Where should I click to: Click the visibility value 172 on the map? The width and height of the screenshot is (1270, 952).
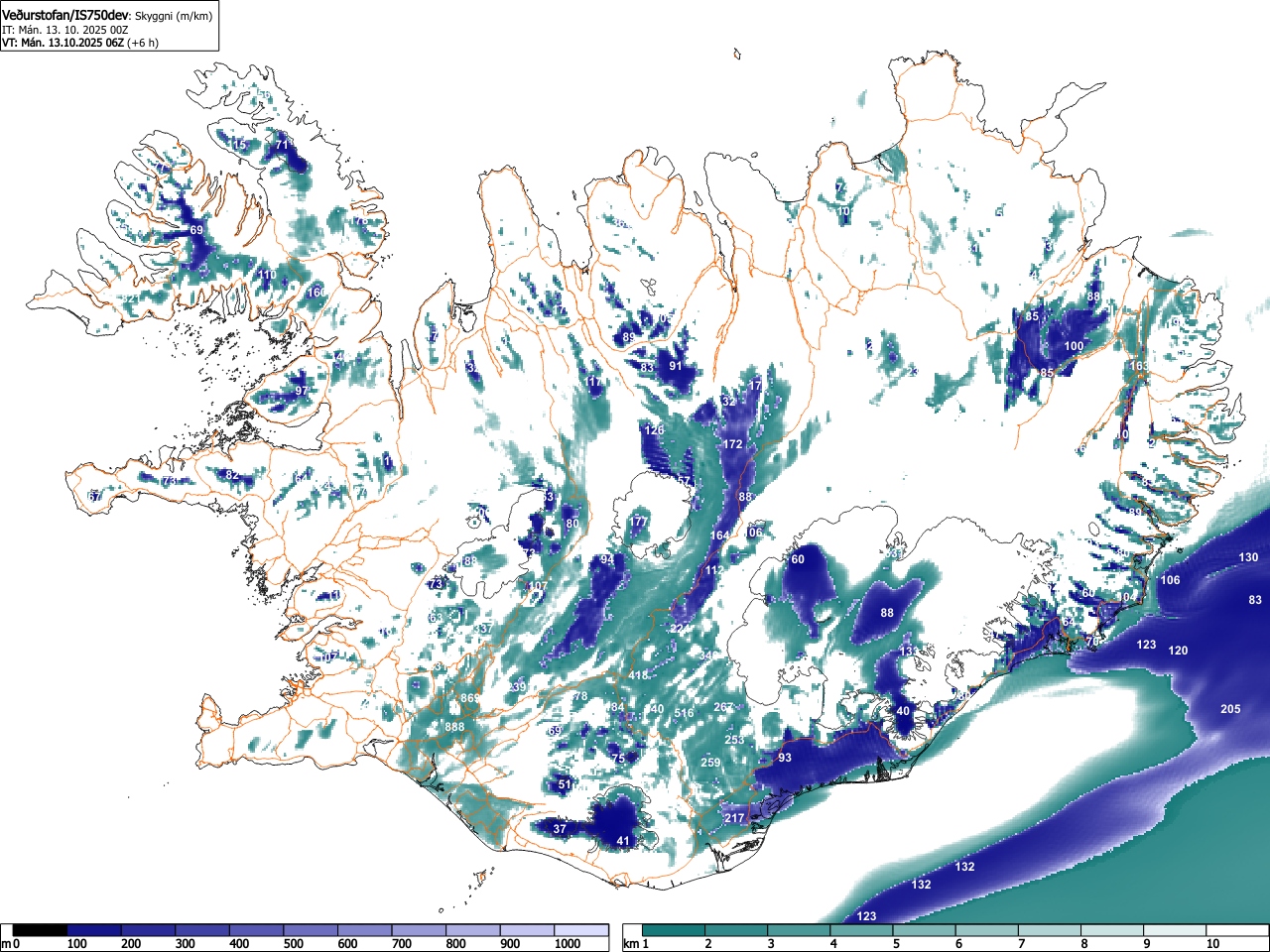pos(733,444)
